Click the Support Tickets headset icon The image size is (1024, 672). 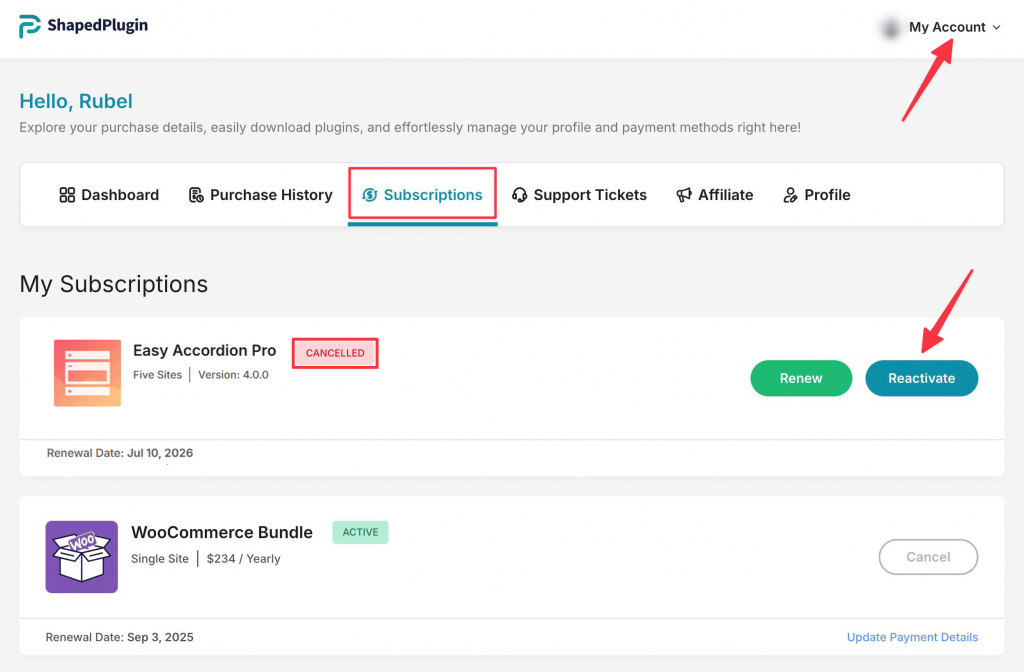[x=519, y=195]
